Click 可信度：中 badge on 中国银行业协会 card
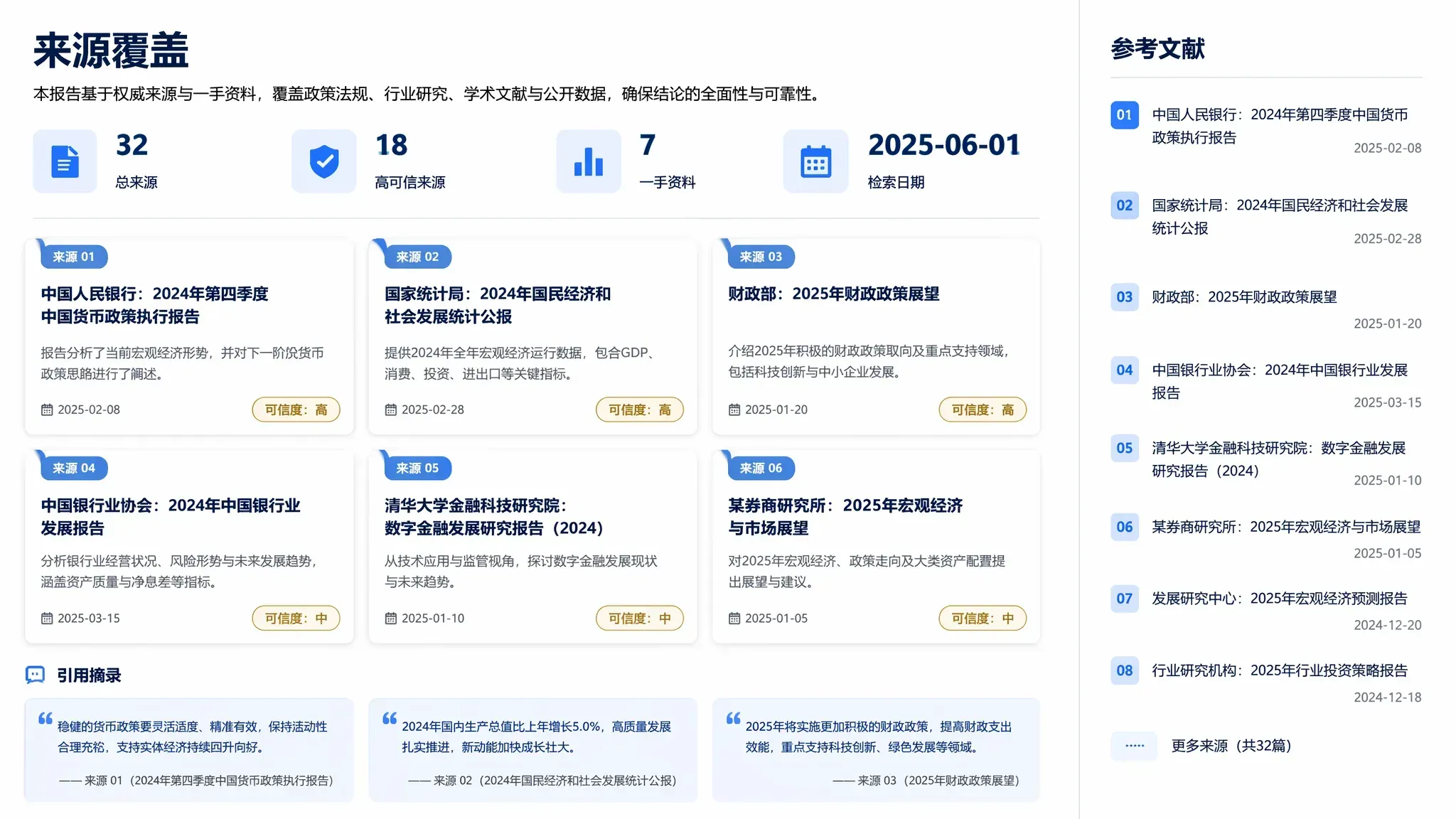The image size is (1456, 819). pyautogui.click(x=296, y=619)
